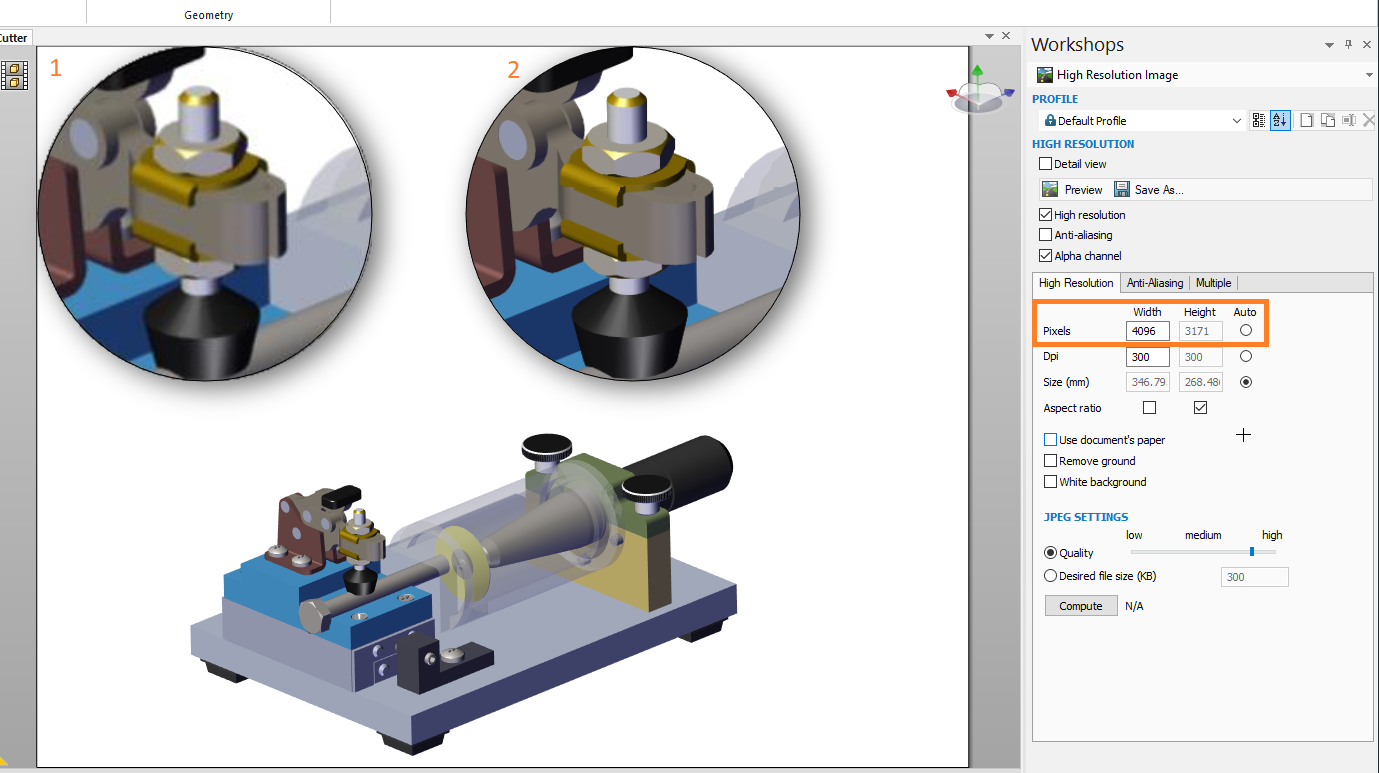
Task: Switch to the Multiple tab
Action: (x=1214, y=283)
